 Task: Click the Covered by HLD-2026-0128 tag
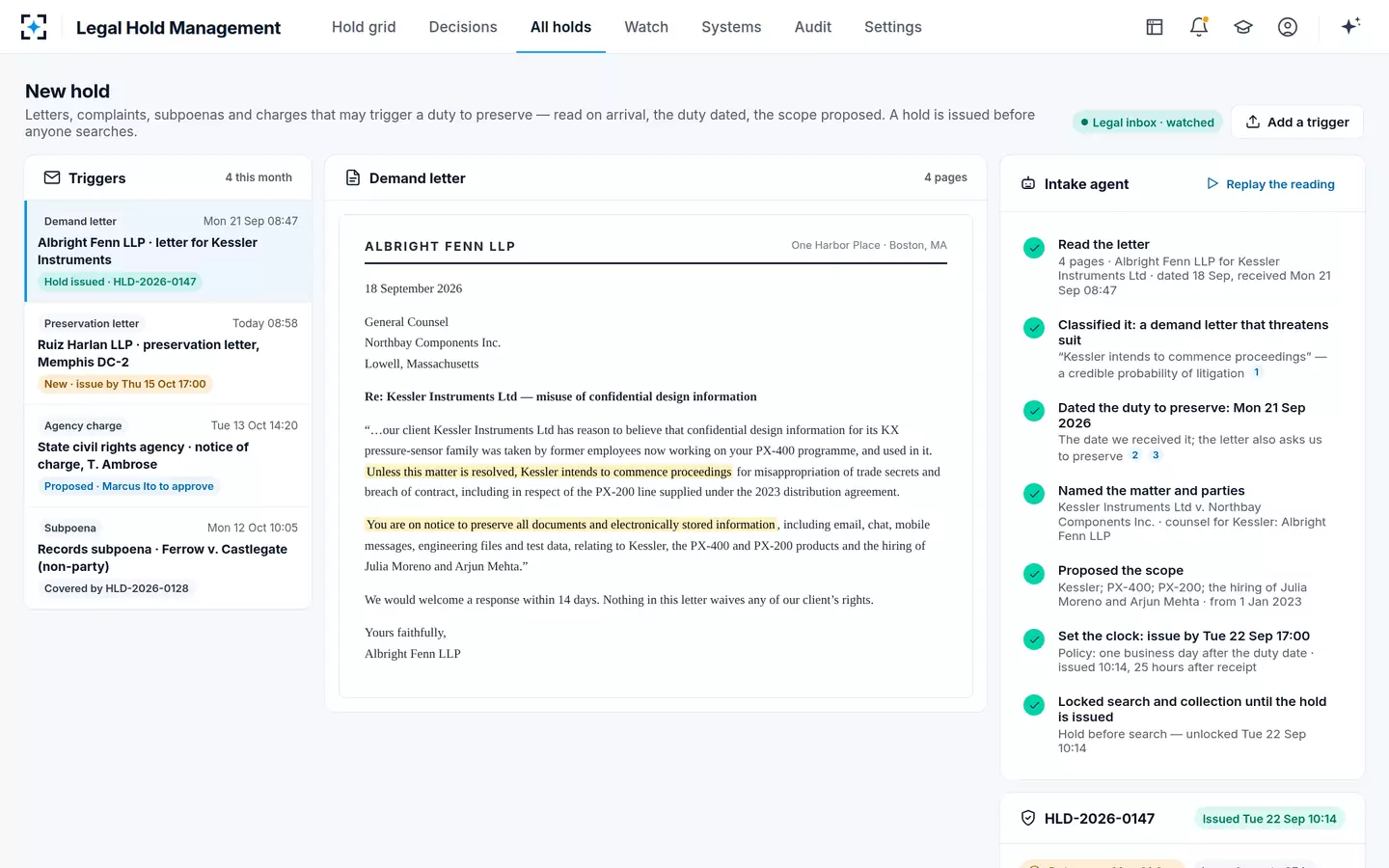pos(117,588)
